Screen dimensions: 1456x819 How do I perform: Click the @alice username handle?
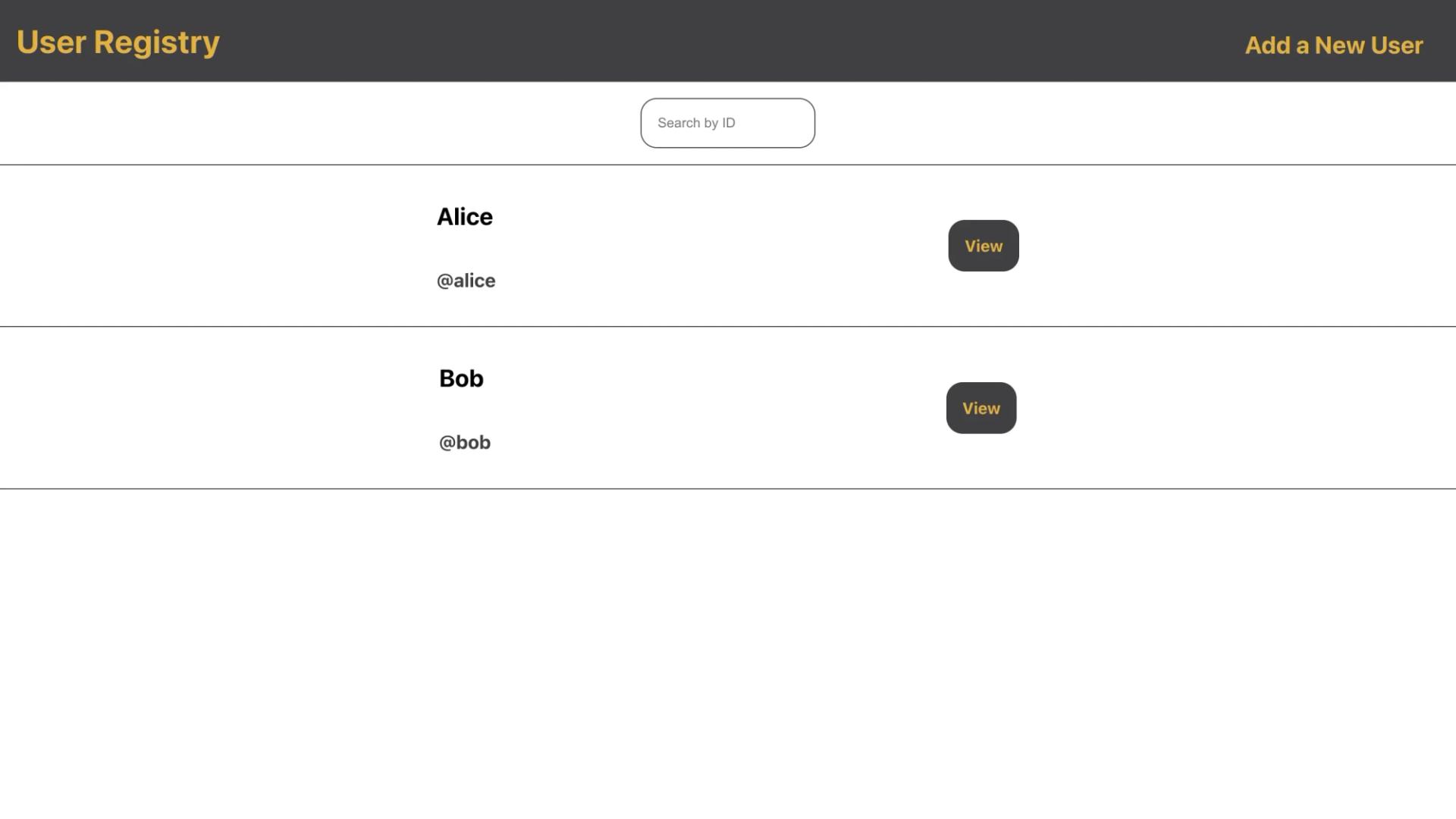(466, 281)
